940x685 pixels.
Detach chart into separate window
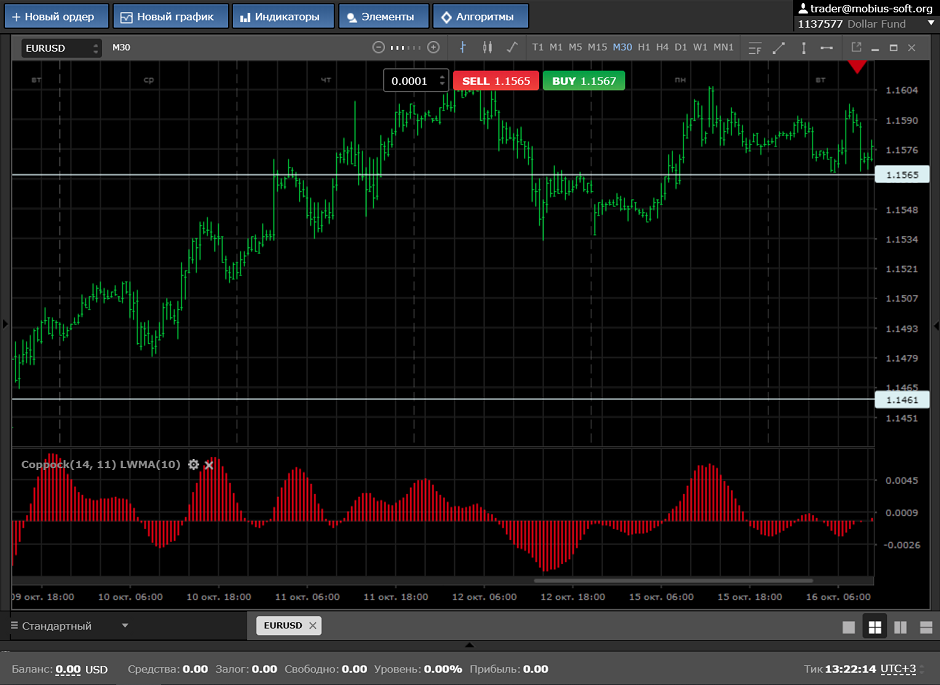pos(856,47)
